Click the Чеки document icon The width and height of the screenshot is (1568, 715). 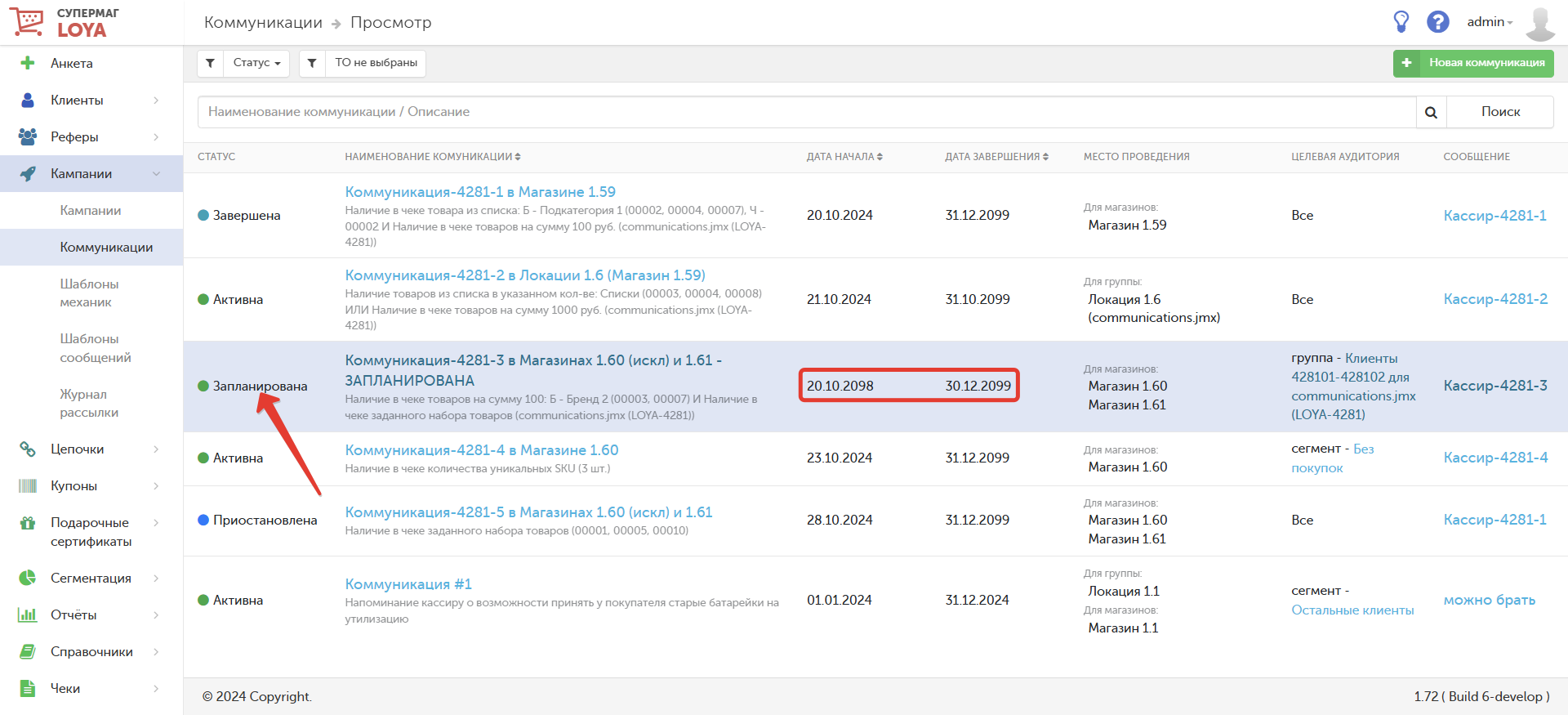(28, 688)
